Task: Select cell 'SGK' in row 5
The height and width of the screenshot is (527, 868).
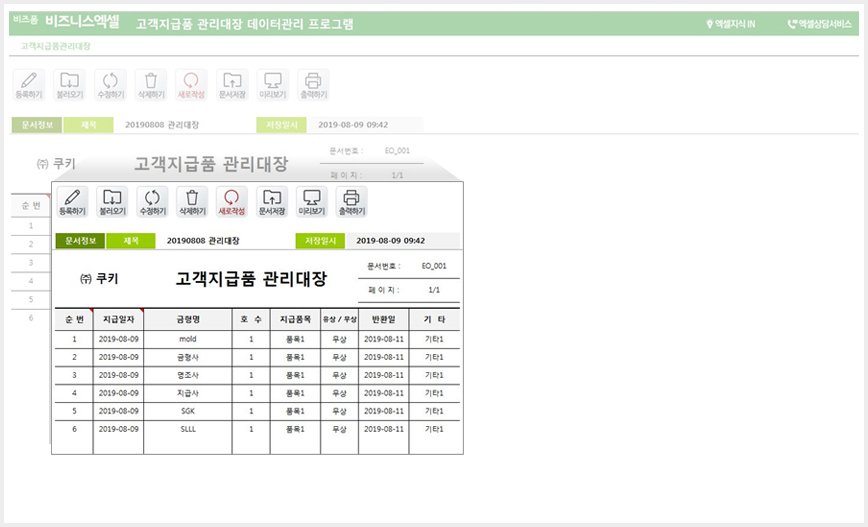Action: click(188, 411)
